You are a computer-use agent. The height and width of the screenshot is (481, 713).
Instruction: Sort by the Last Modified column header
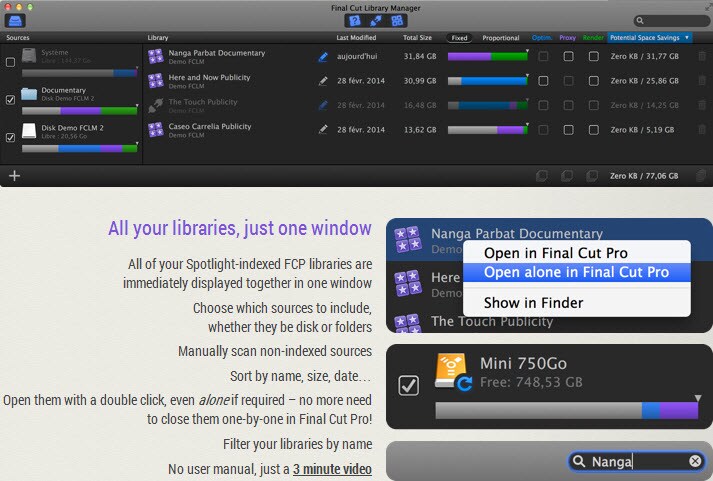(x=356, y=38)
